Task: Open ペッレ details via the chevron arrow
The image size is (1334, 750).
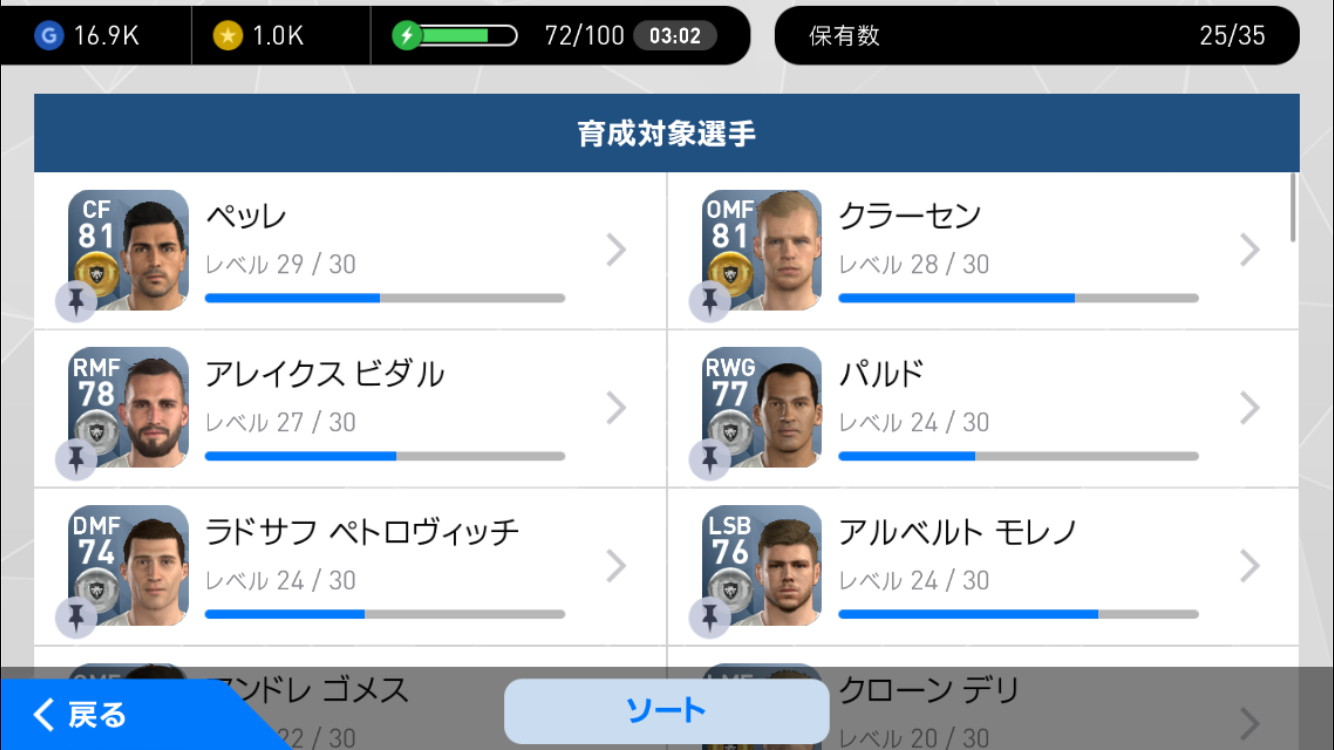Action: pos(616,250)
